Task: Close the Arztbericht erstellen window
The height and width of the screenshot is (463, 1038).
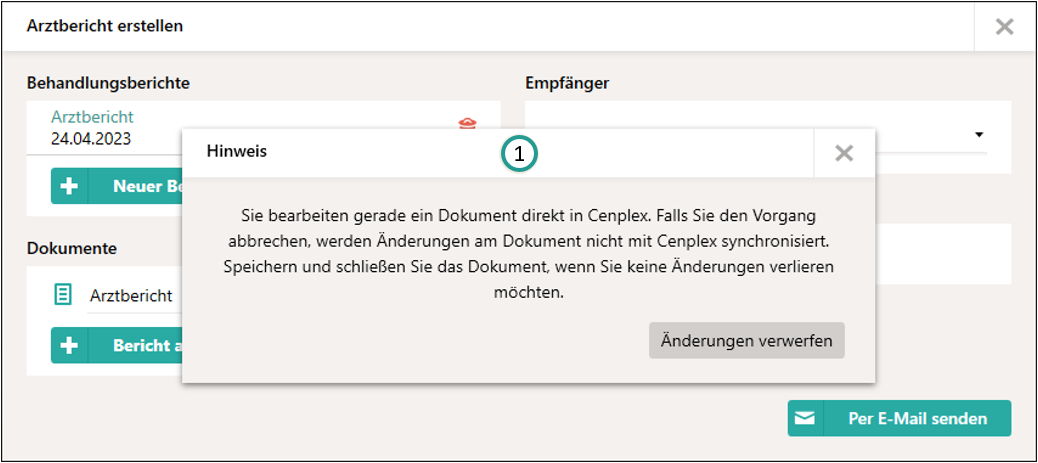Action: tap(1005, 26)
